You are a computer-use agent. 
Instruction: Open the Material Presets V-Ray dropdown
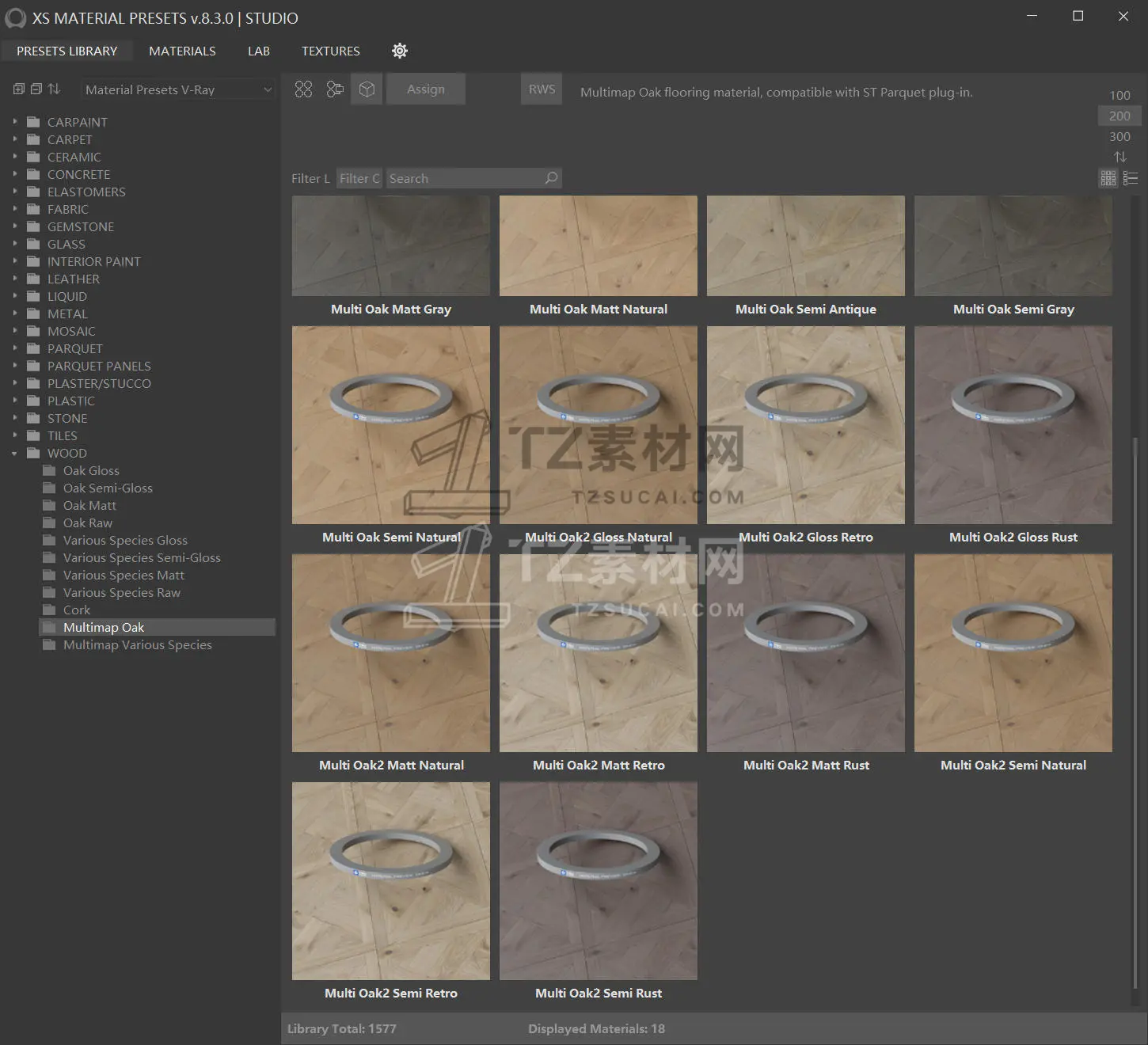point(178,90)
